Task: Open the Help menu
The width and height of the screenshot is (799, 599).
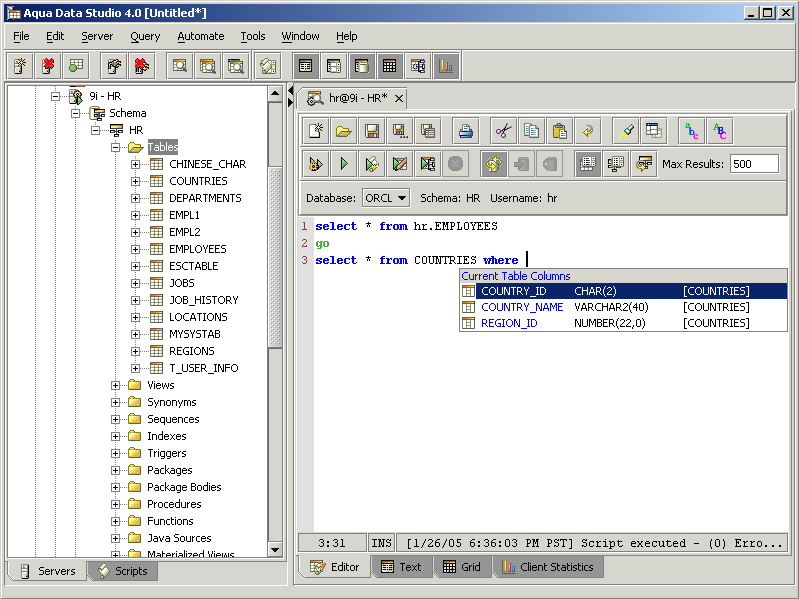Action: [x=347, y=36]
